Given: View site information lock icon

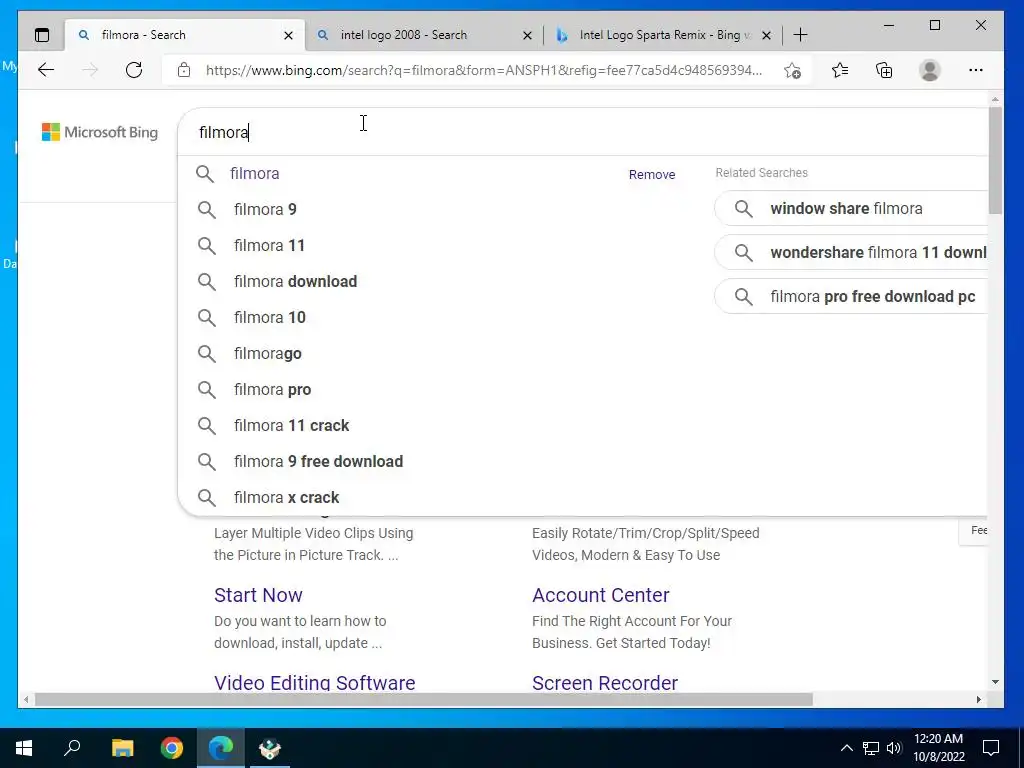Looking at the screenshot, I should point(184,70).
